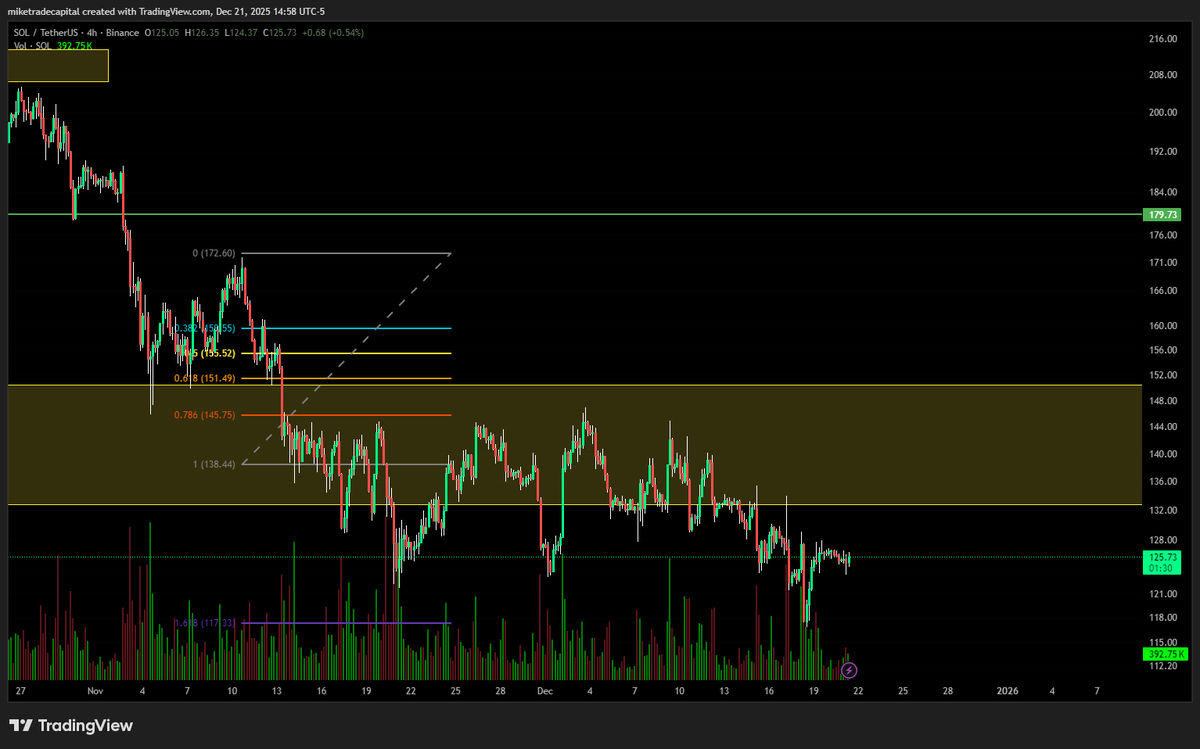Click the 121.00 price scale label
Screen dimensions: 1200x749
click(x=1165, y=594)
